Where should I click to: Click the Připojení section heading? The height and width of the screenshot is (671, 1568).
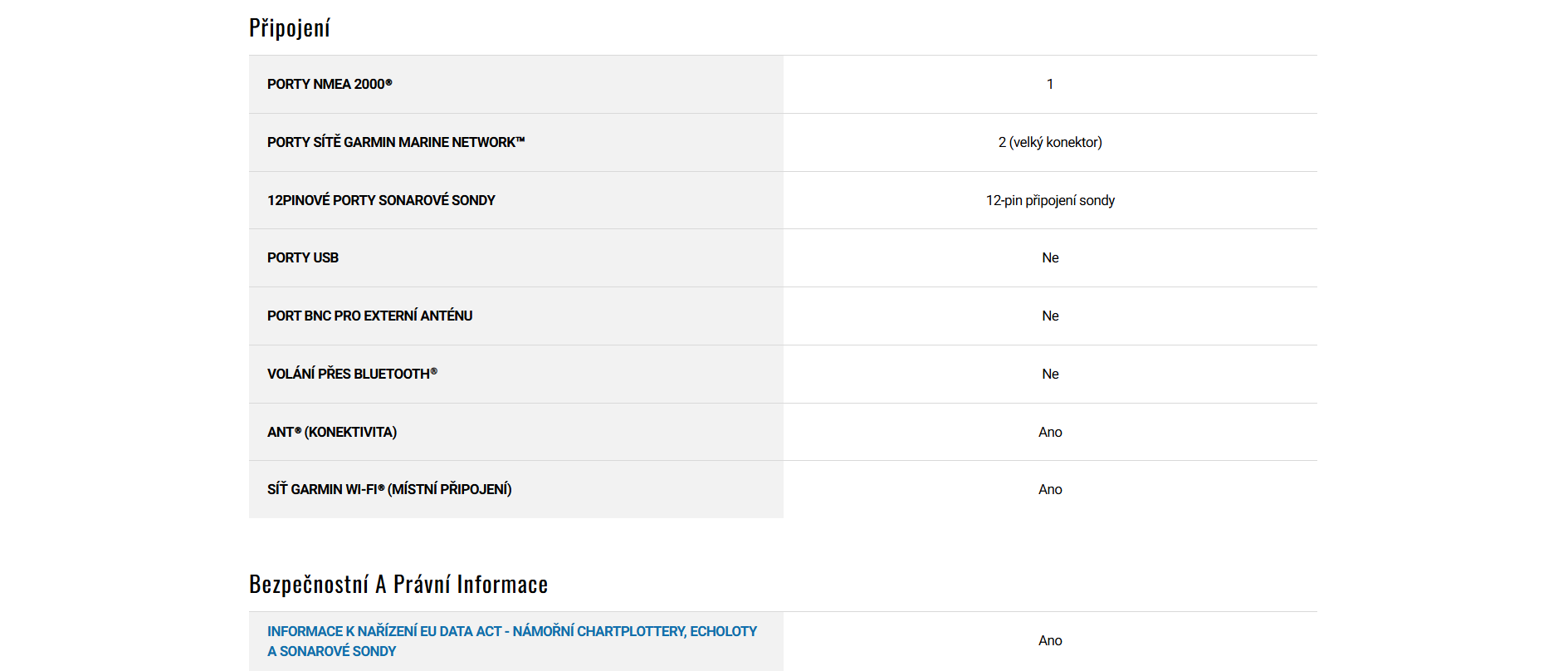[x=290, y=28]
